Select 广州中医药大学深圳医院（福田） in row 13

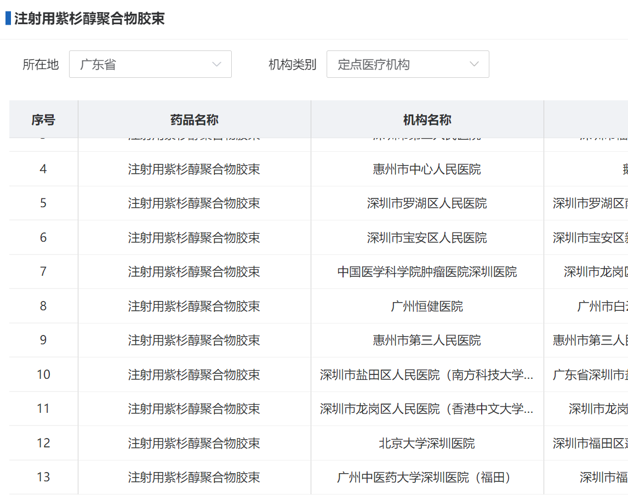424,477
